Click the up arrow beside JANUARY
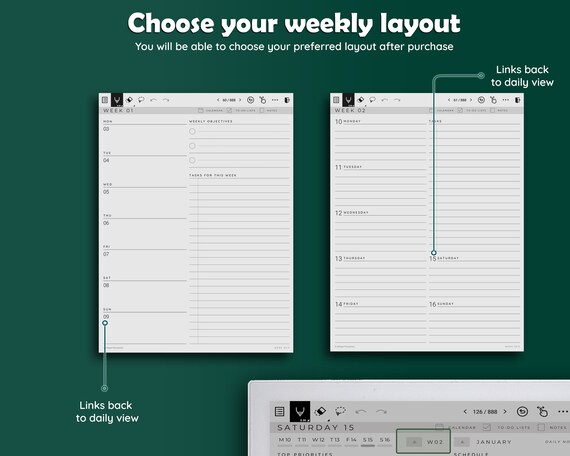 (462, 442)
